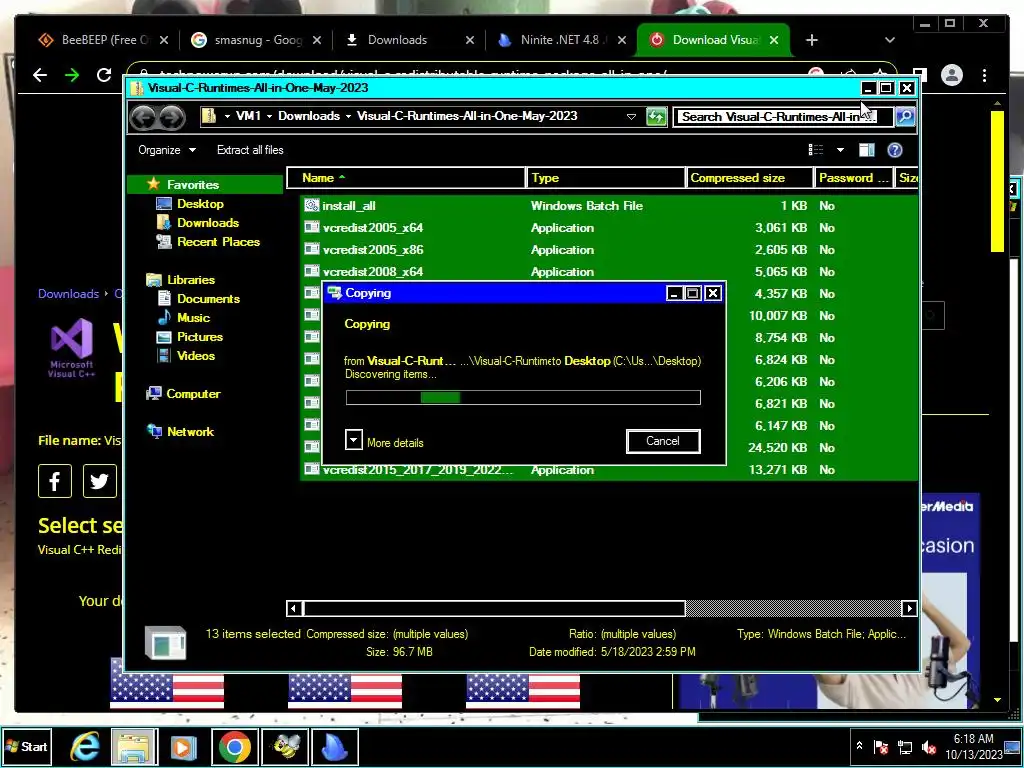1024x768 pixels.
Task: Click Downloads breadcrumb link on webpage
Action: click(68, 294)
